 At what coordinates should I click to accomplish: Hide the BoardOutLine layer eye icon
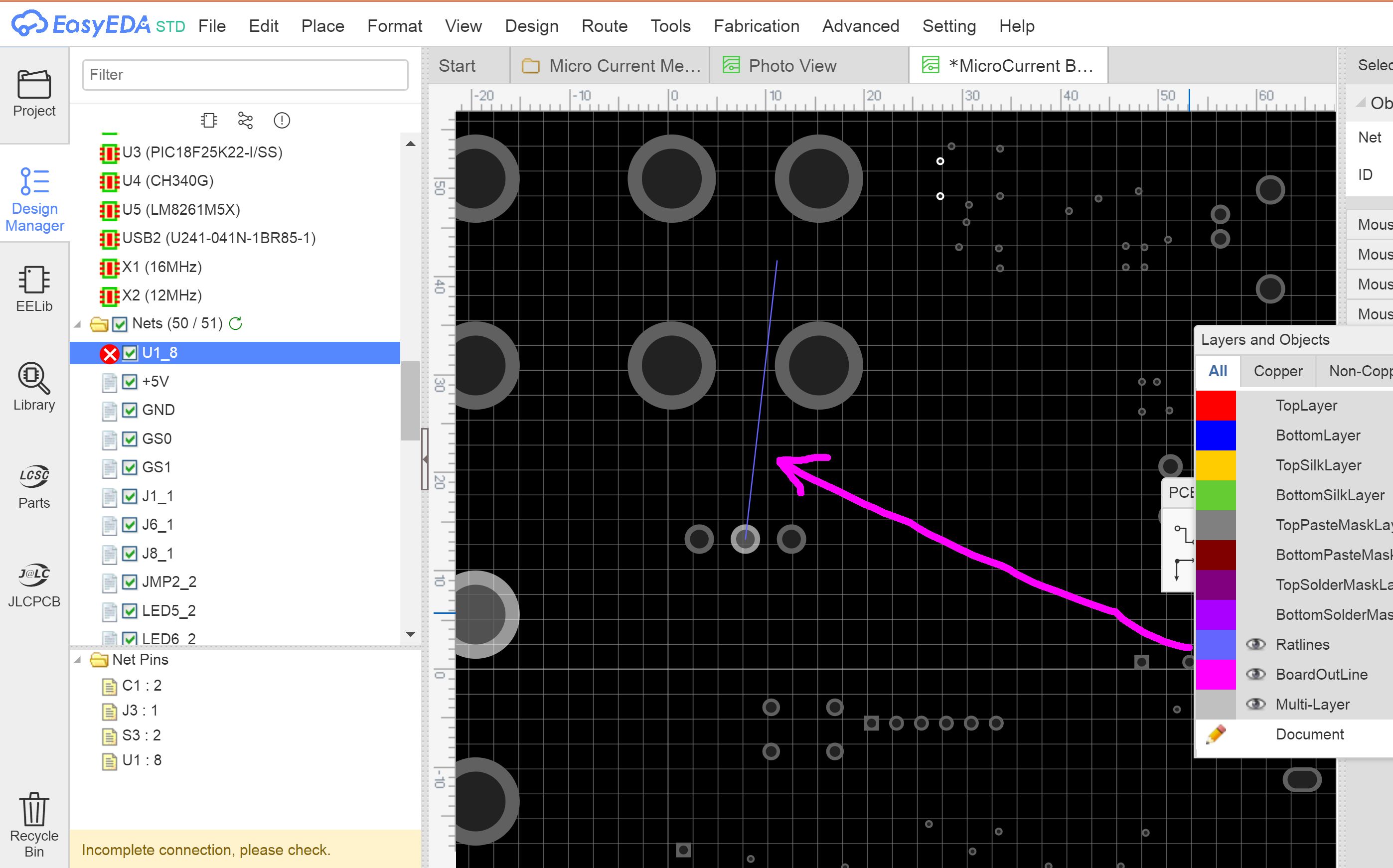1256,674
